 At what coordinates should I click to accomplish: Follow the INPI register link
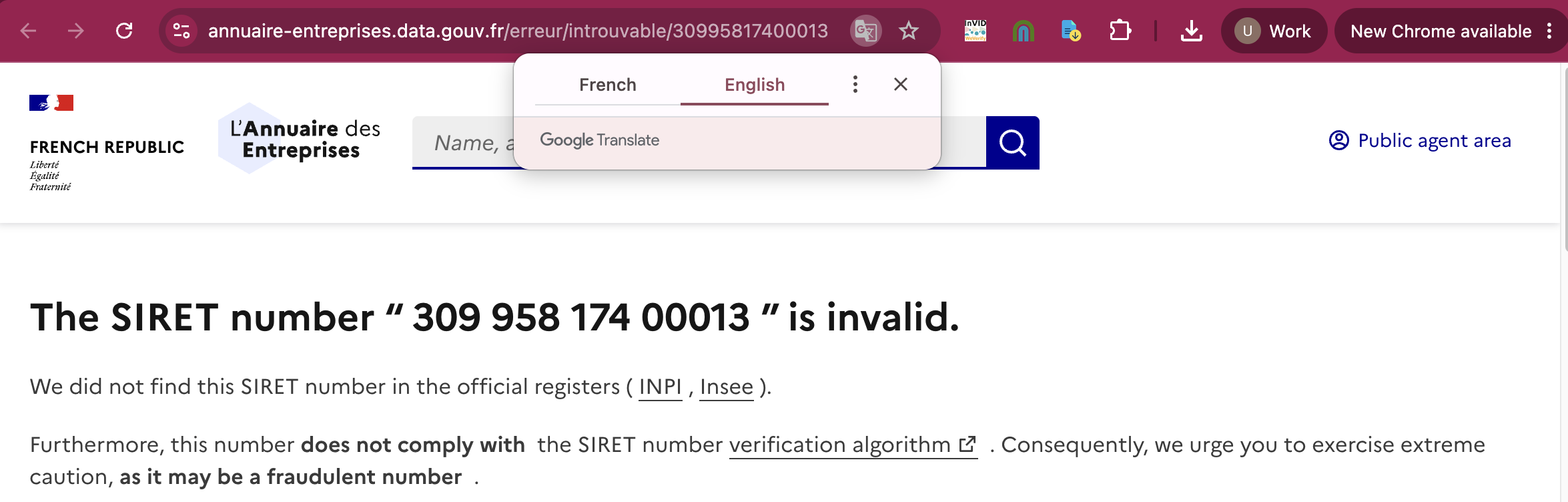click(661, 387)
